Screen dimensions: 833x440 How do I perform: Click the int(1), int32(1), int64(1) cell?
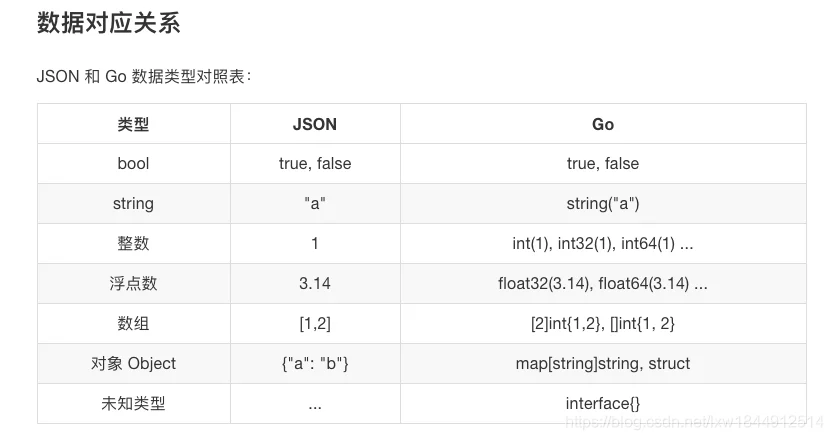click(603, 243)
